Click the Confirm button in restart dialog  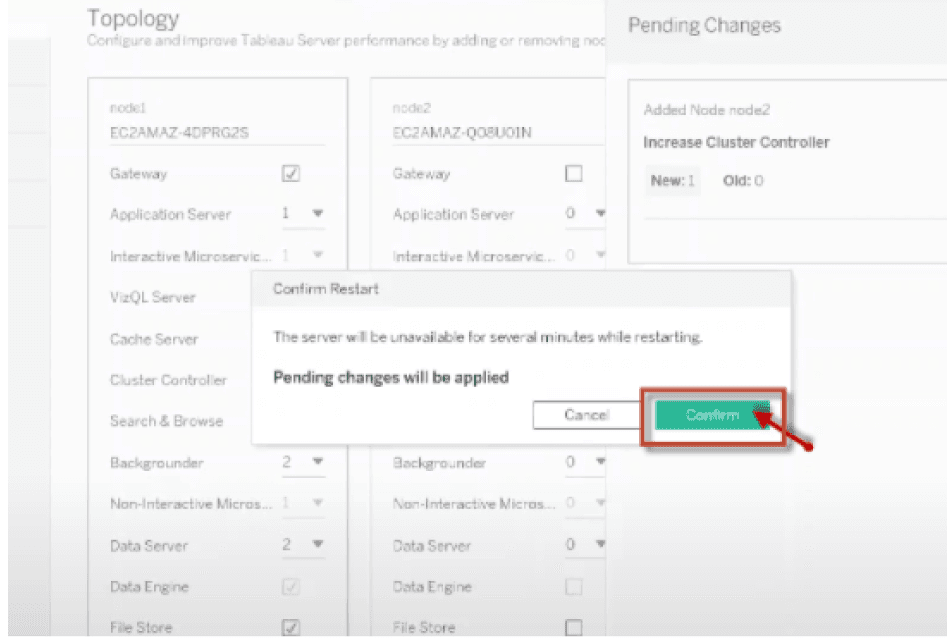pos(712,415)
